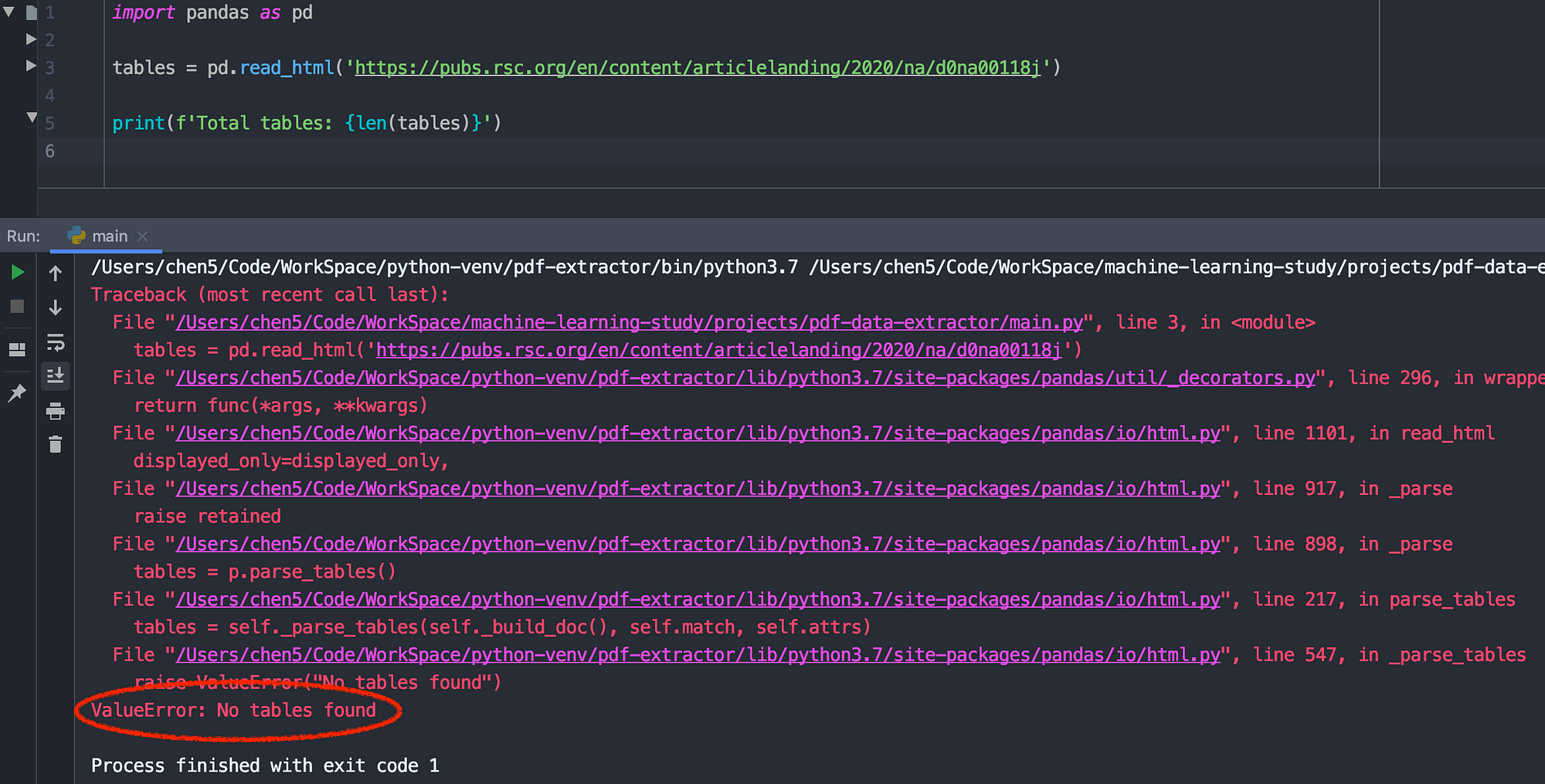Collapse the fold arrow at line 5
The width and height of the screenshot is (1545, 784).
coord(32,117)
